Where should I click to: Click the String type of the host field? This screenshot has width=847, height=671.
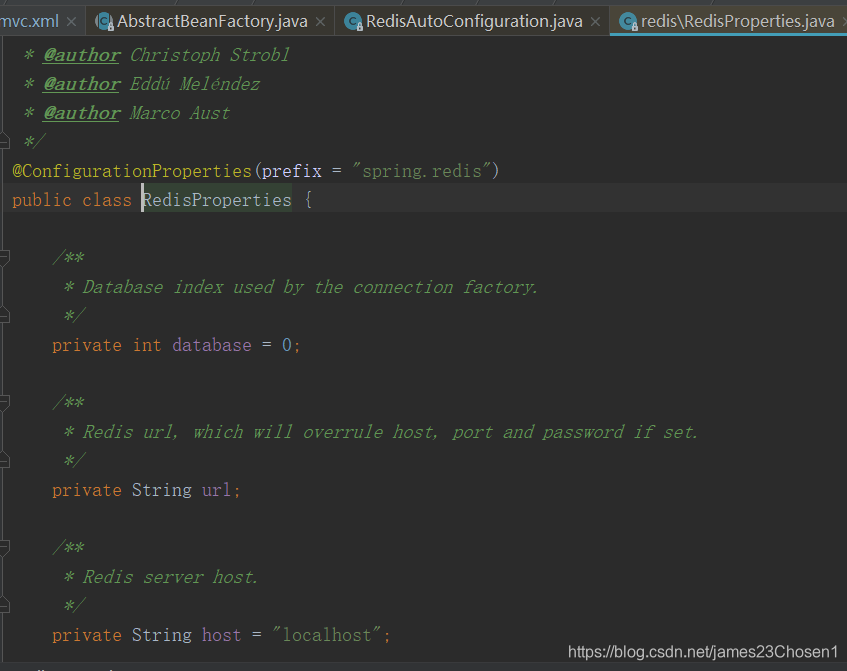(162, 635)
